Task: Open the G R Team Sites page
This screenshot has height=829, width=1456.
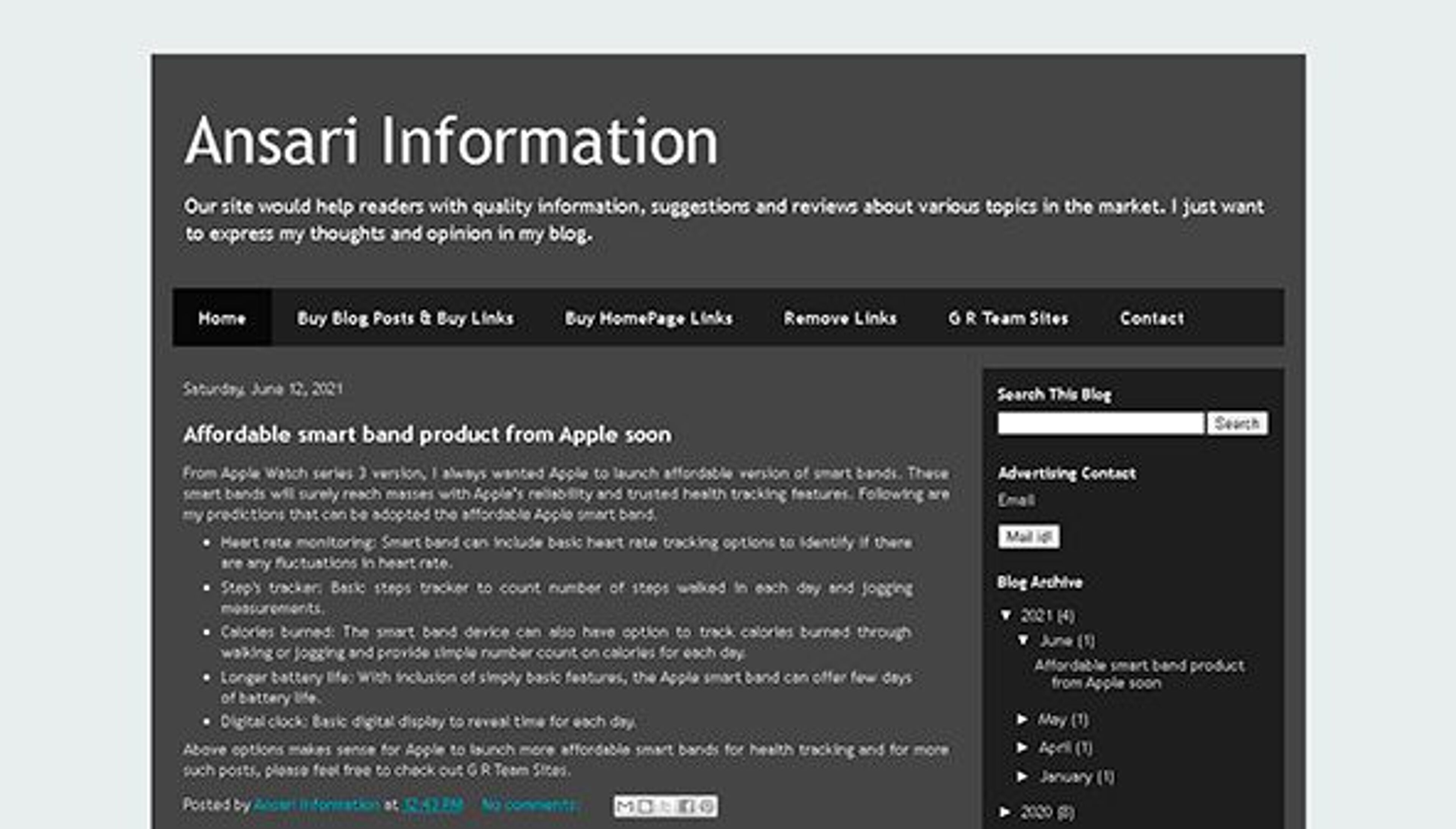Action: [x=1008, y=318]
